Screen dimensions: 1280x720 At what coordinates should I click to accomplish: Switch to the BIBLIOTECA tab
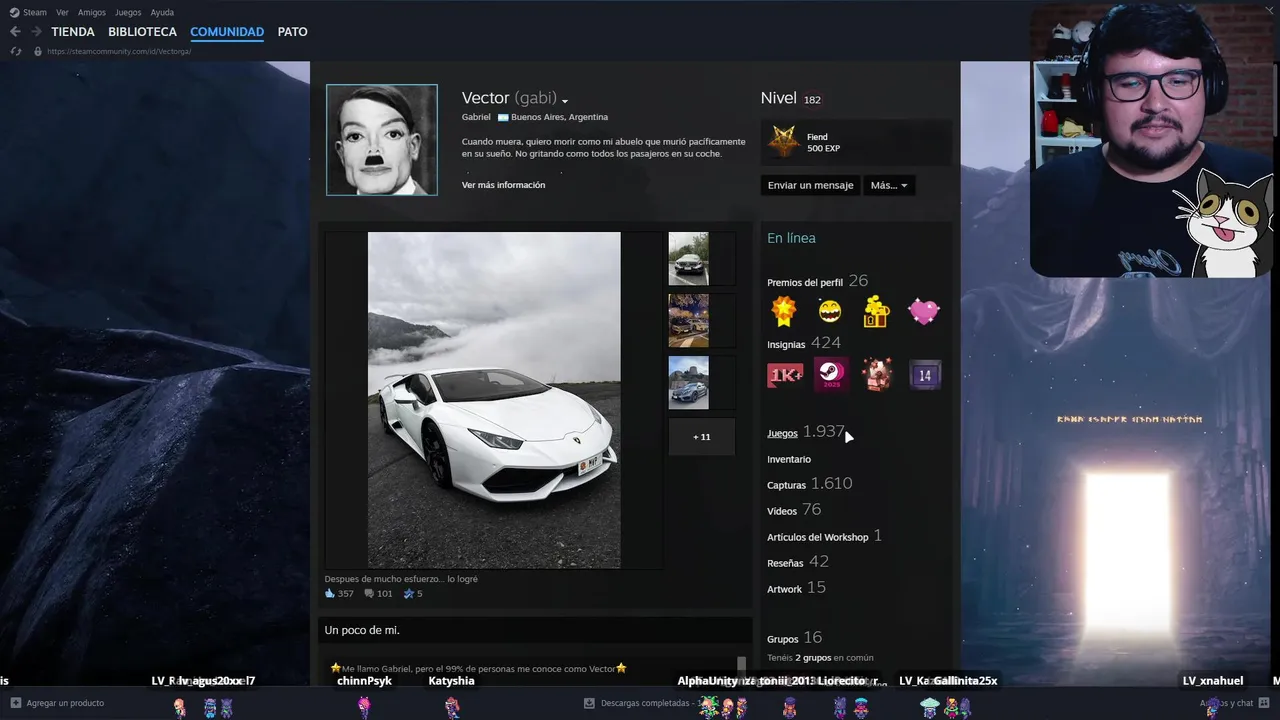point(142,32)
